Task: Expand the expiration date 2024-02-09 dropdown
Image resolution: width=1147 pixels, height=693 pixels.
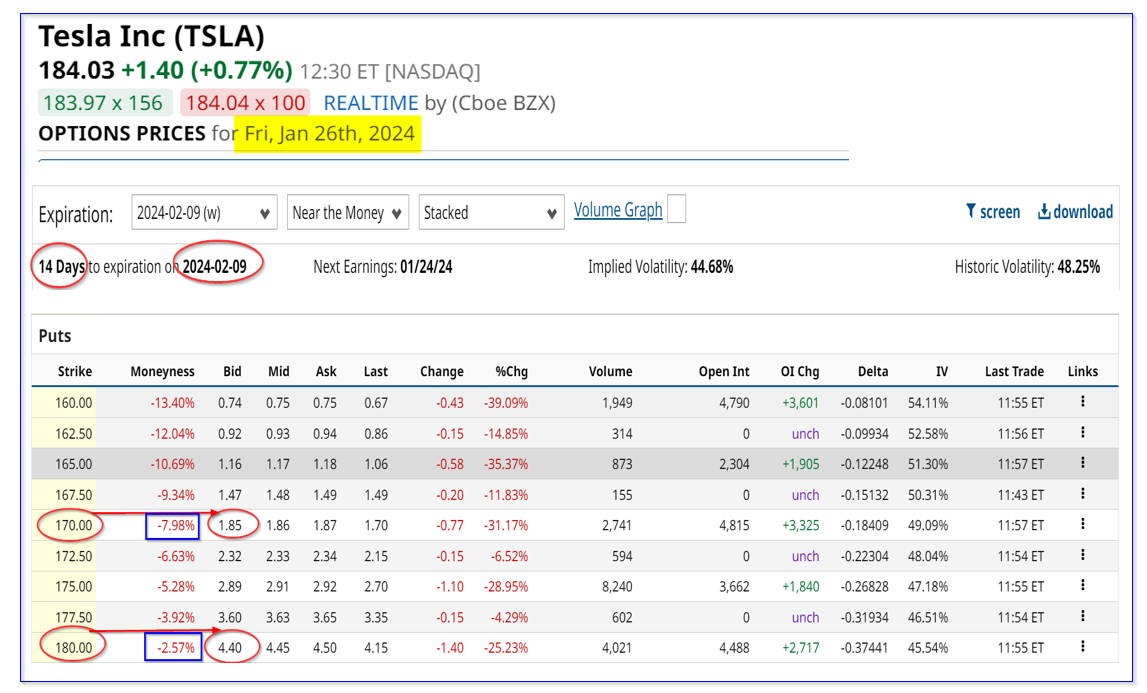Action: coord(204,213)
